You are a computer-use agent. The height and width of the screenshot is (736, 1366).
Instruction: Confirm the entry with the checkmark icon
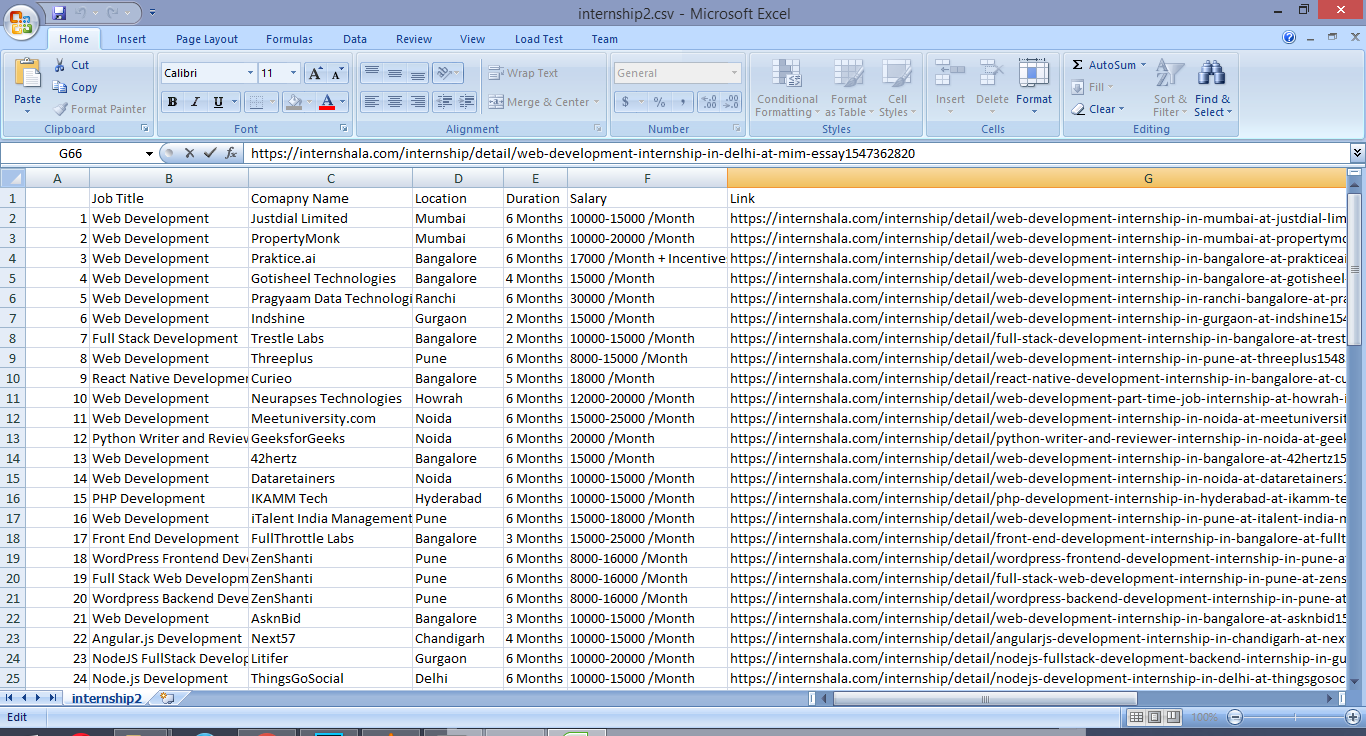click(x=209, y=153)
